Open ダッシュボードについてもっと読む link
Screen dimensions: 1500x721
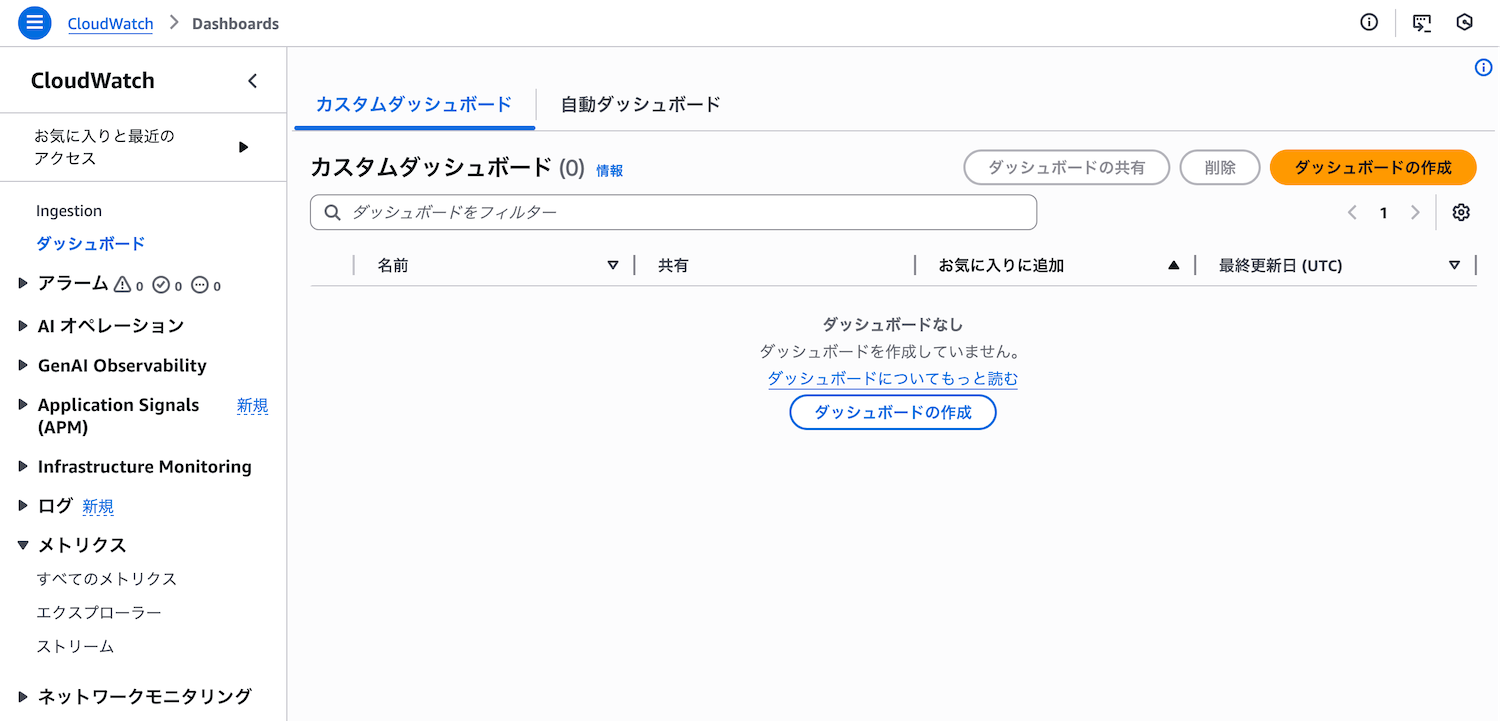(892, 379)
